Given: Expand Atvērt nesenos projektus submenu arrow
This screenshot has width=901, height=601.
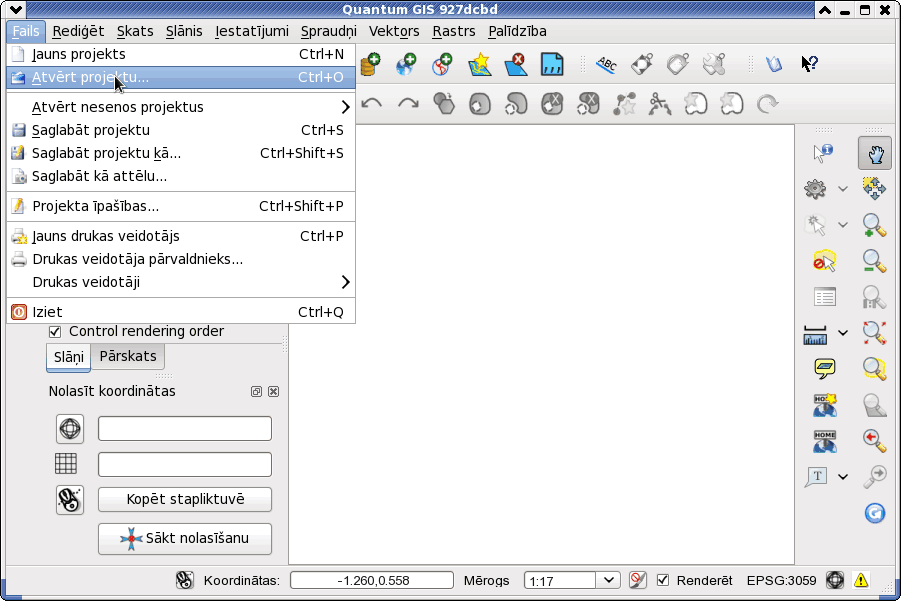Looking at the screenshot, I should click(x=345, y=107).
